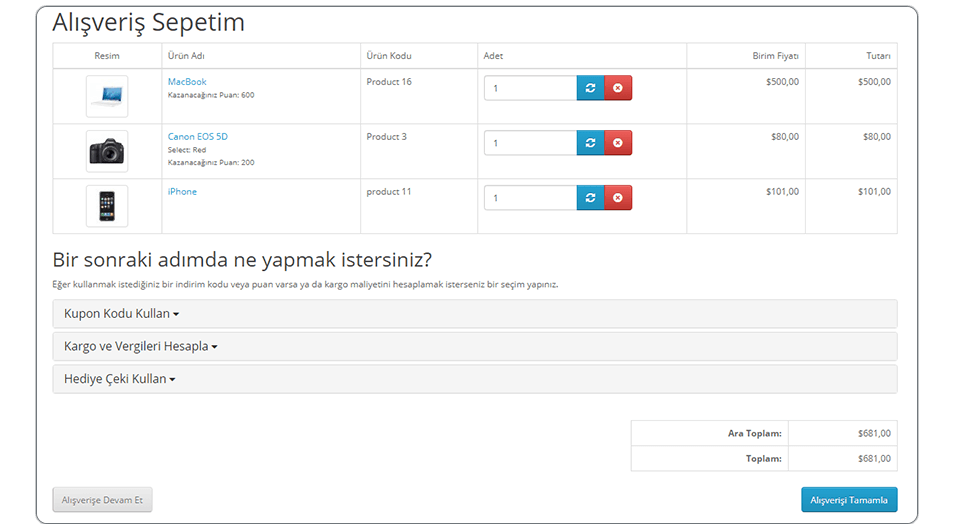Click the Ürün Adı column header
This screenshot has height=524, width=954.
point(186,55)
